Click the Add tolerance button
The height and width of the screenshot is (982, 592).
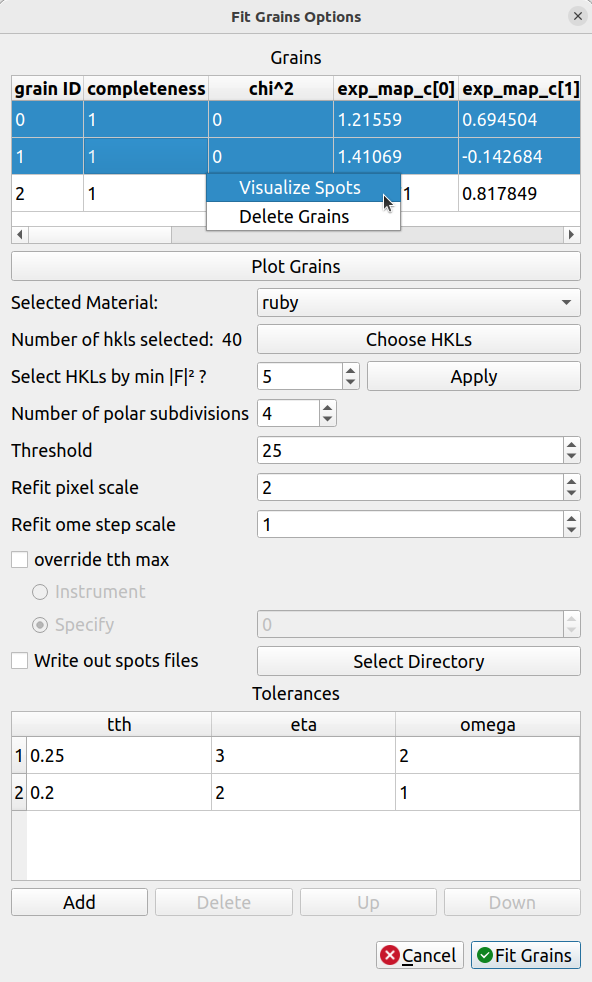coord(80,902)
